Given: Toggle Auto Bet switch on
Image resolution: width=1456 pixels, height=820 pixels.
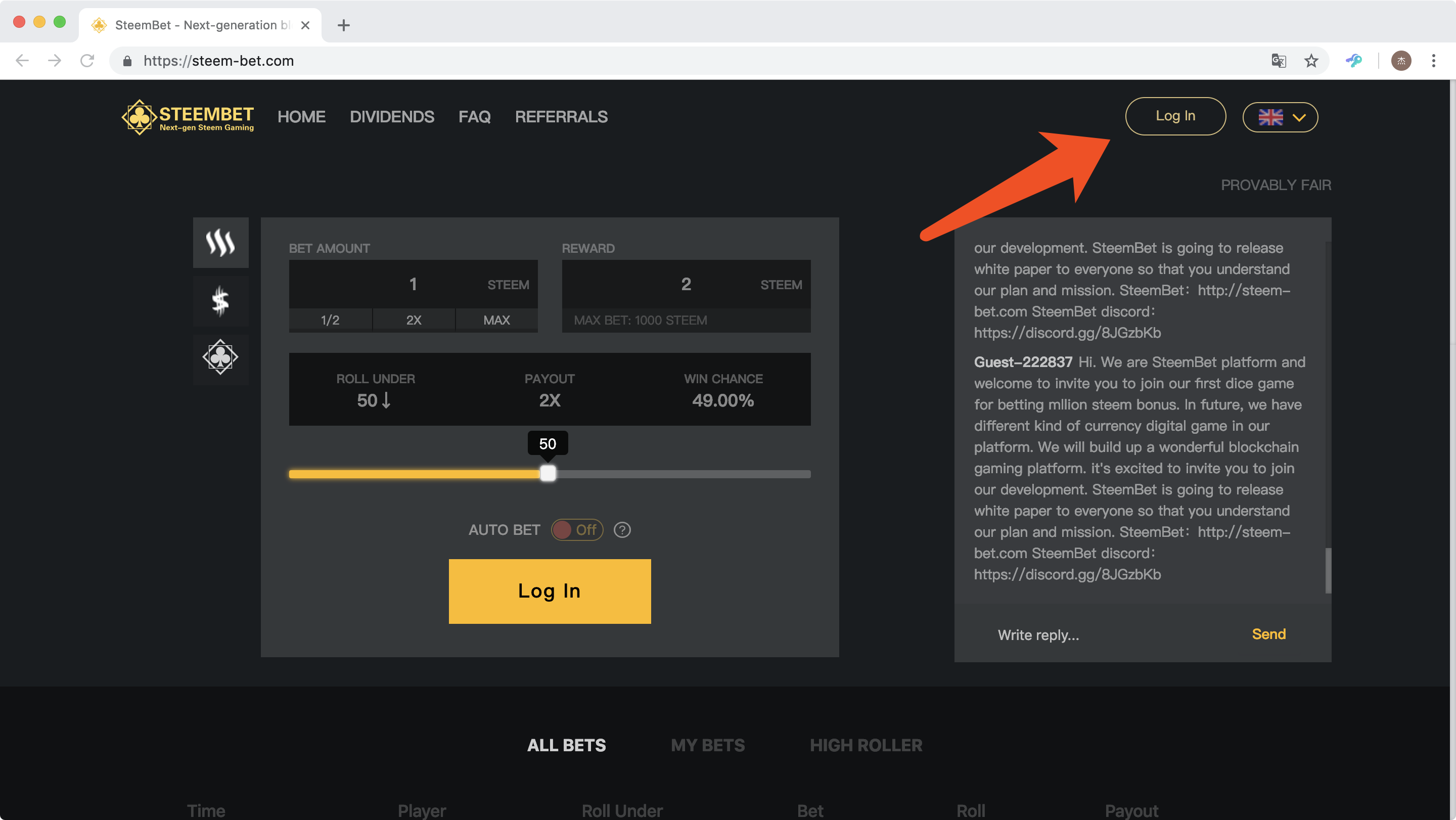Looking at the screenshot, I should coord(577,530).
